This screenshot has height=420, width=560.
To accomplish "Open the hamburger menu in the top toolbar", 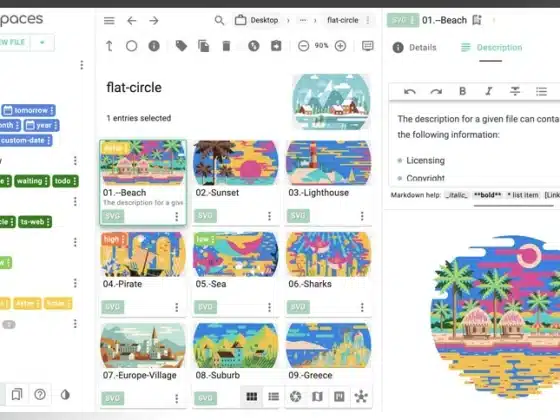I will pos(109,21).
